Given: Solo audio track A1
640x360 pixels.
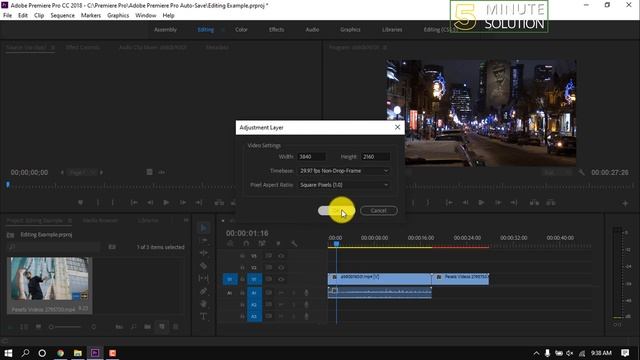Looking at the screenshot, I should pos(293,293).
